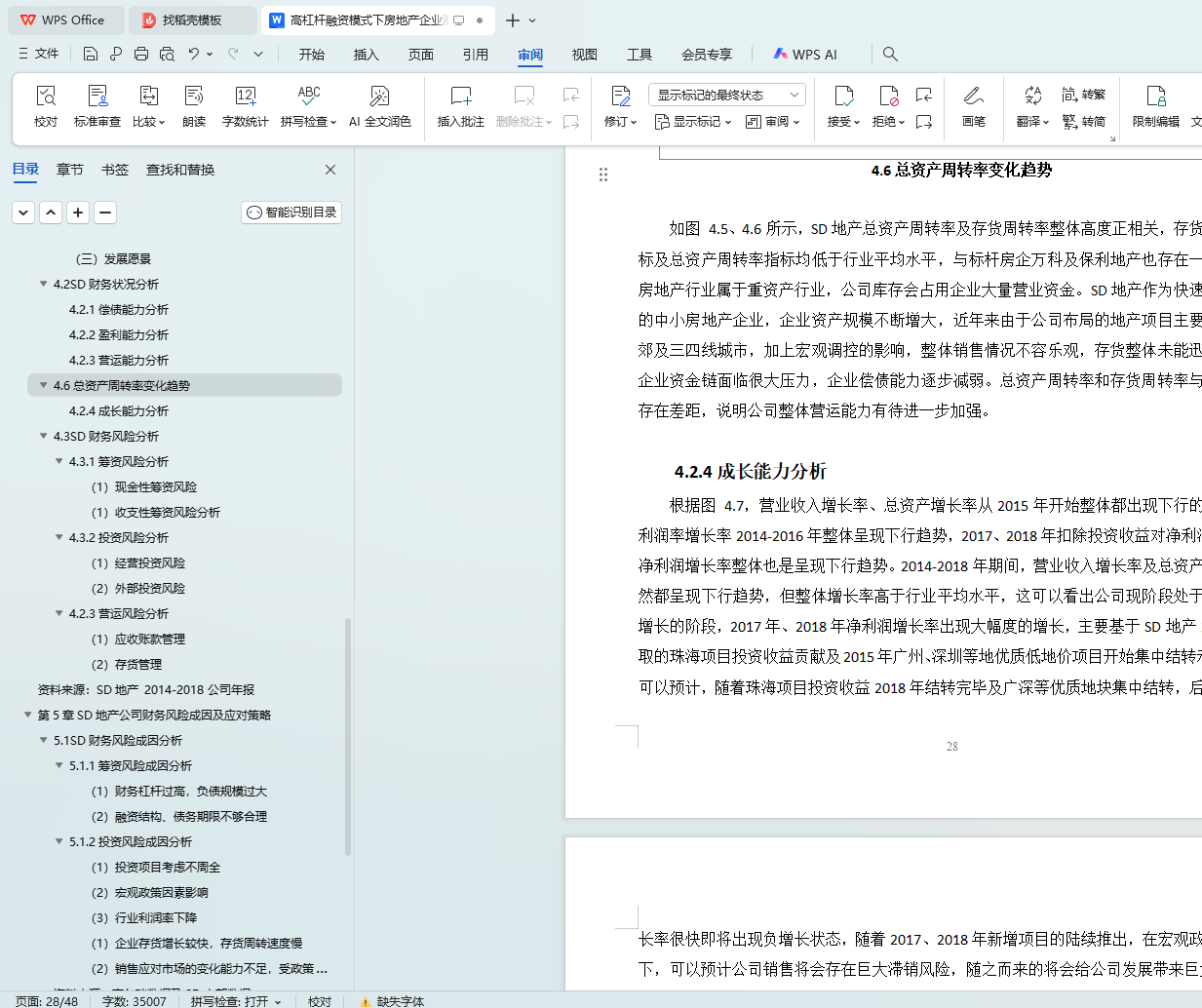Switch to the 插入 ribbon tab
The height and width of the screenshot is (1008, 1202).
(367, 55)
